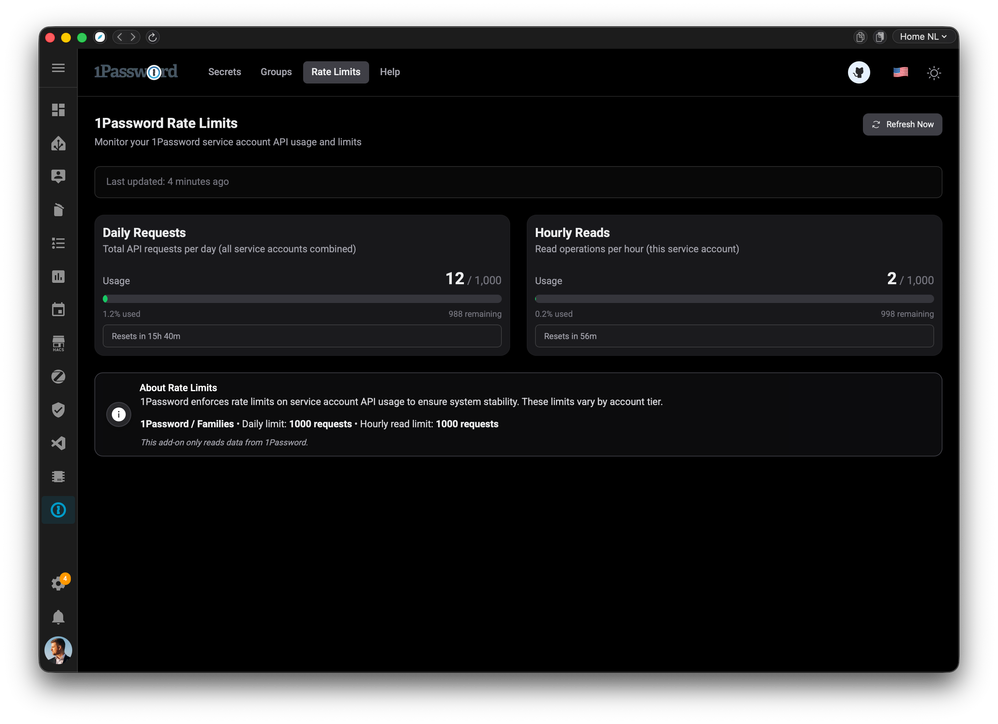Open the Calendar icon in sidebar

point(58,310)
